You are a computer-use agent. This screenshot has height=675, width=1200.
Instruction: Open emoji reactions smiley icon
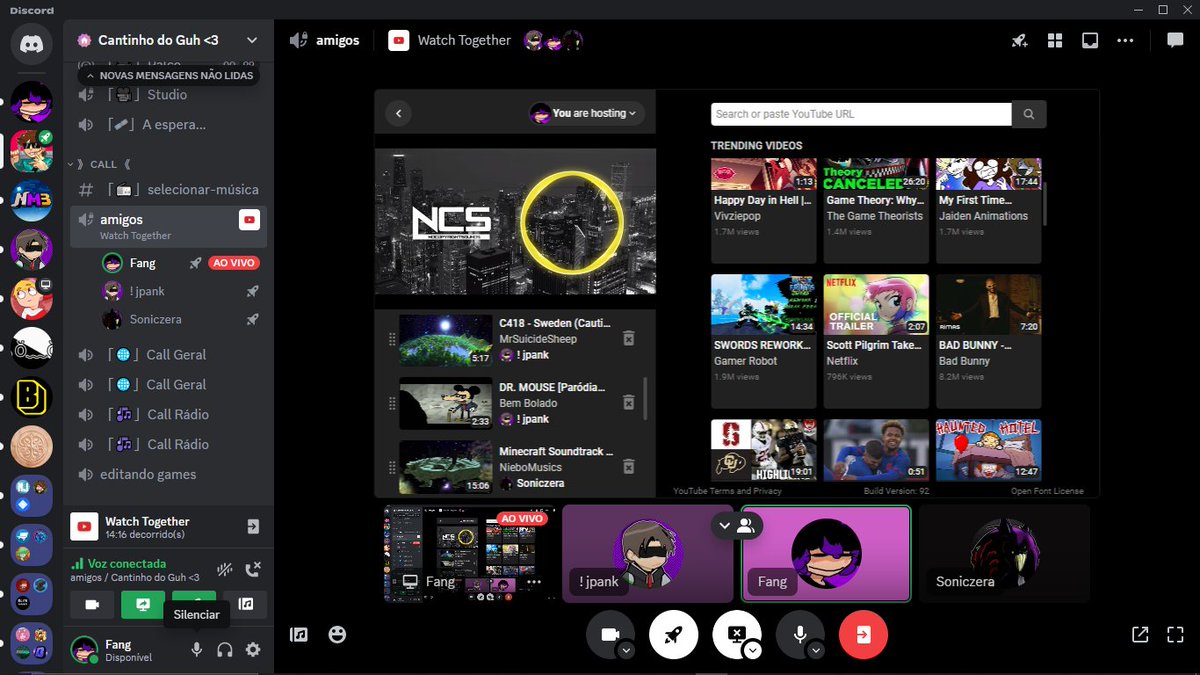(337, 634)
